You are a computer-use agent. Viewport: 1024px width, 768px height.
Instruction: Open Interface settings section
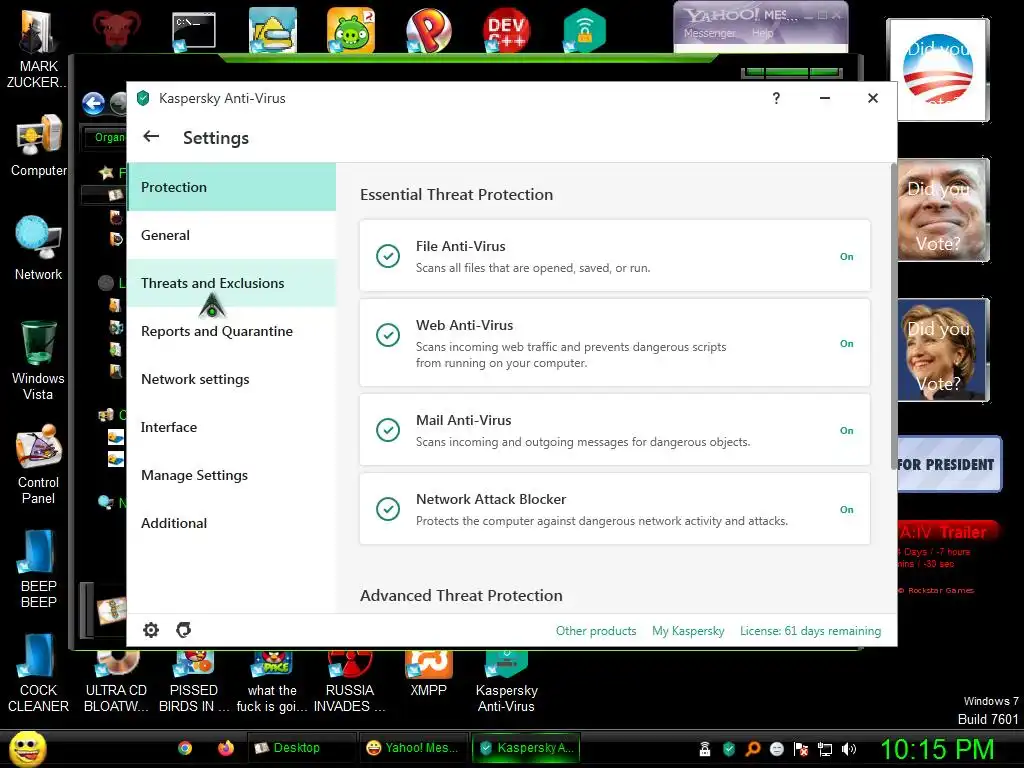[x=232, y=427]
